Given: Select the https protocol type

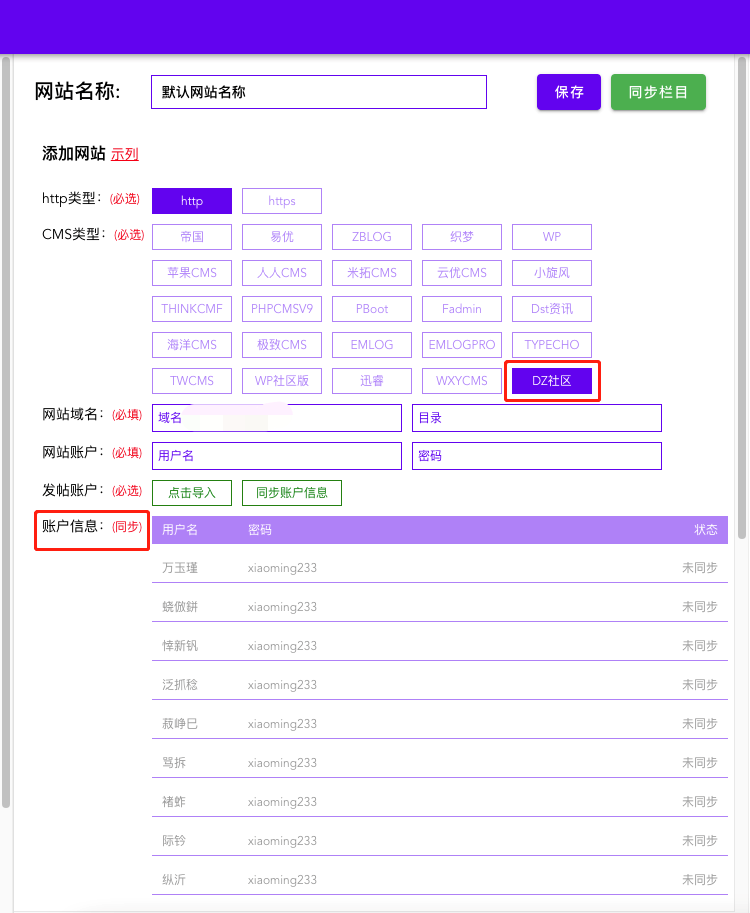Looking at the screenshot, I should (x=282, y=201).
